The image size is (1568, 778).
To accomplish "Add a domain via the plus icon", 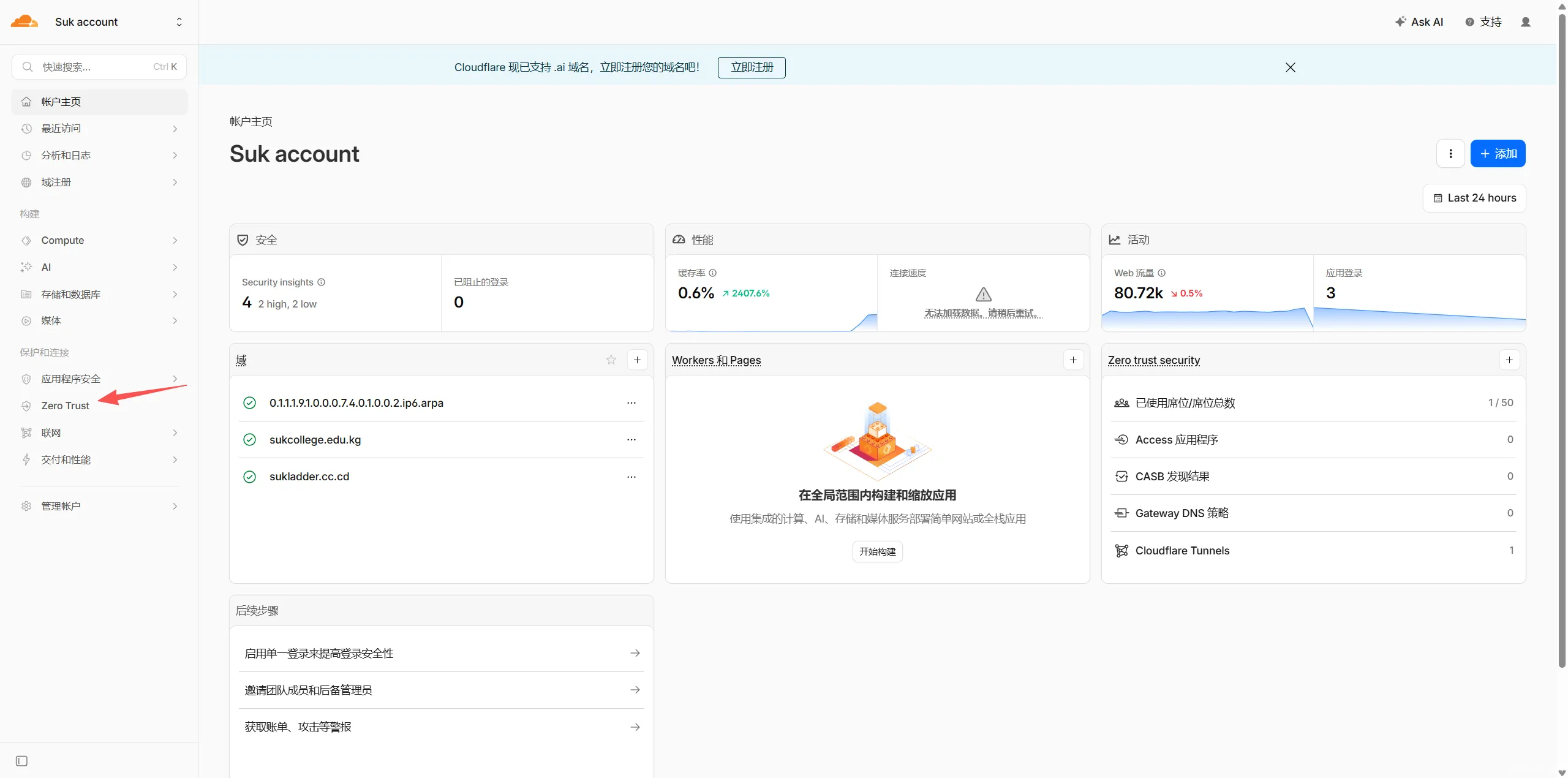I will [x=637, y=360].
